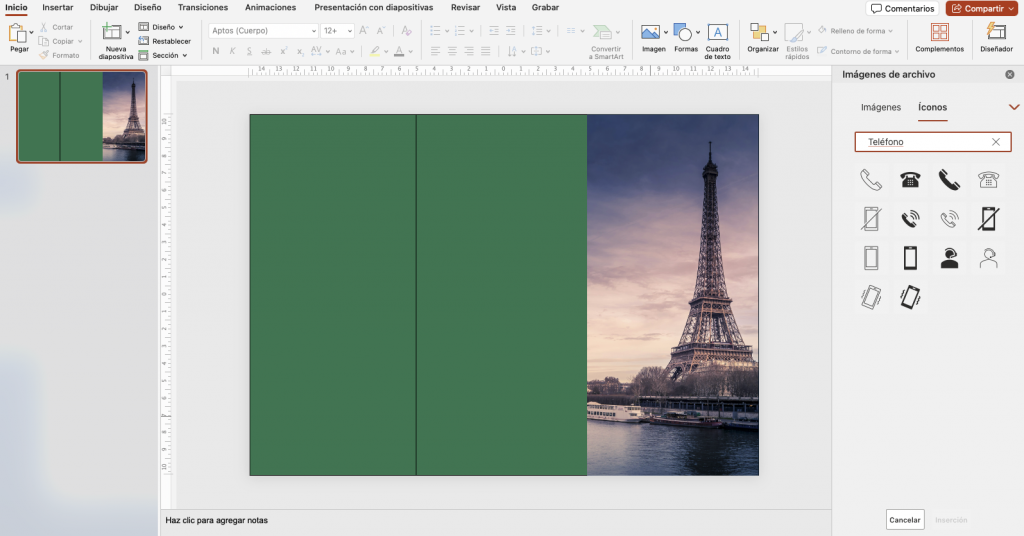
Task: Open the Designer tool in ribbon
Action: [x=996, y=37]
